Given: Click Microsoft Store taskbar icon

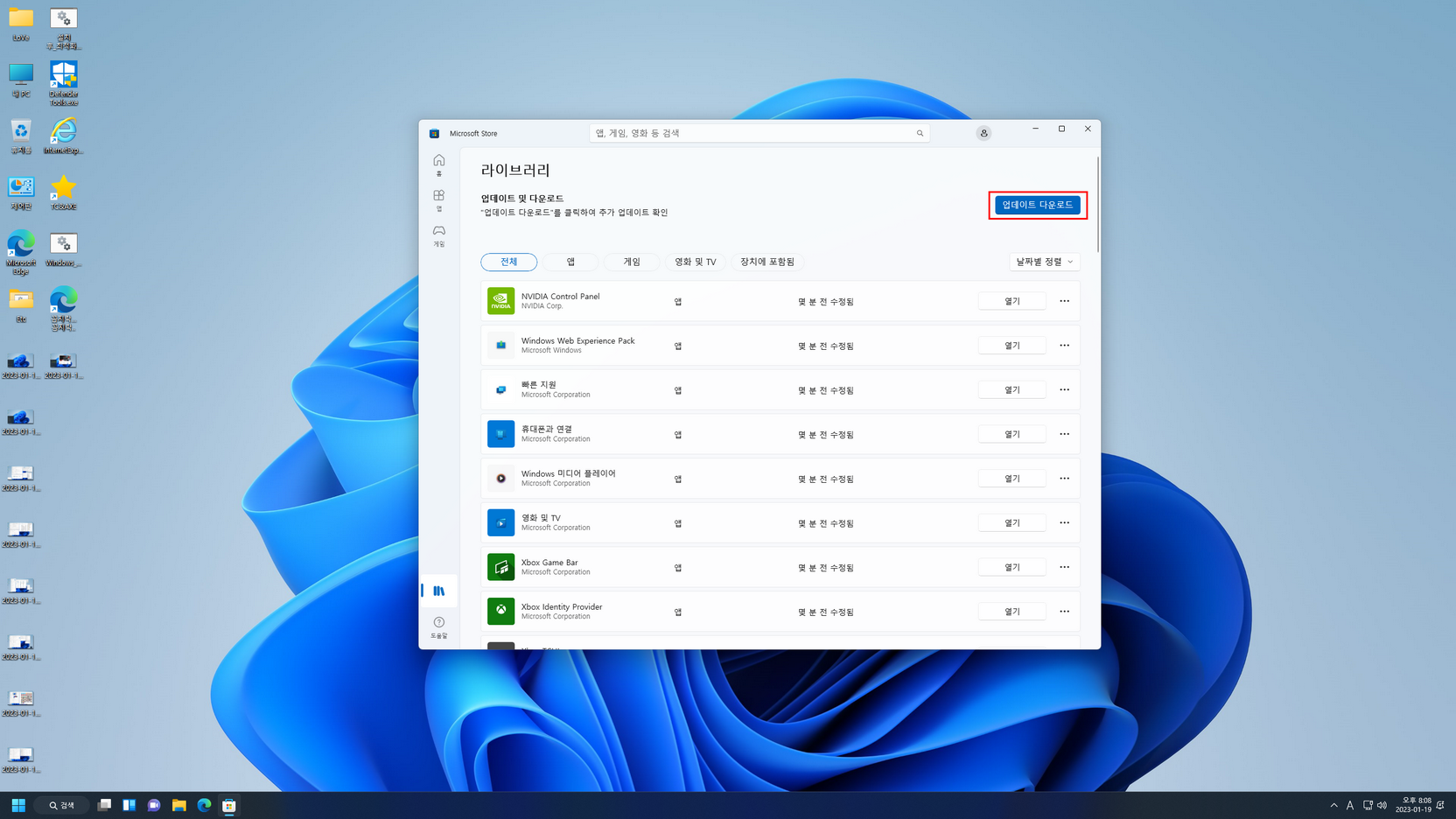Looking at the screenshot, I should coord(229,805).
